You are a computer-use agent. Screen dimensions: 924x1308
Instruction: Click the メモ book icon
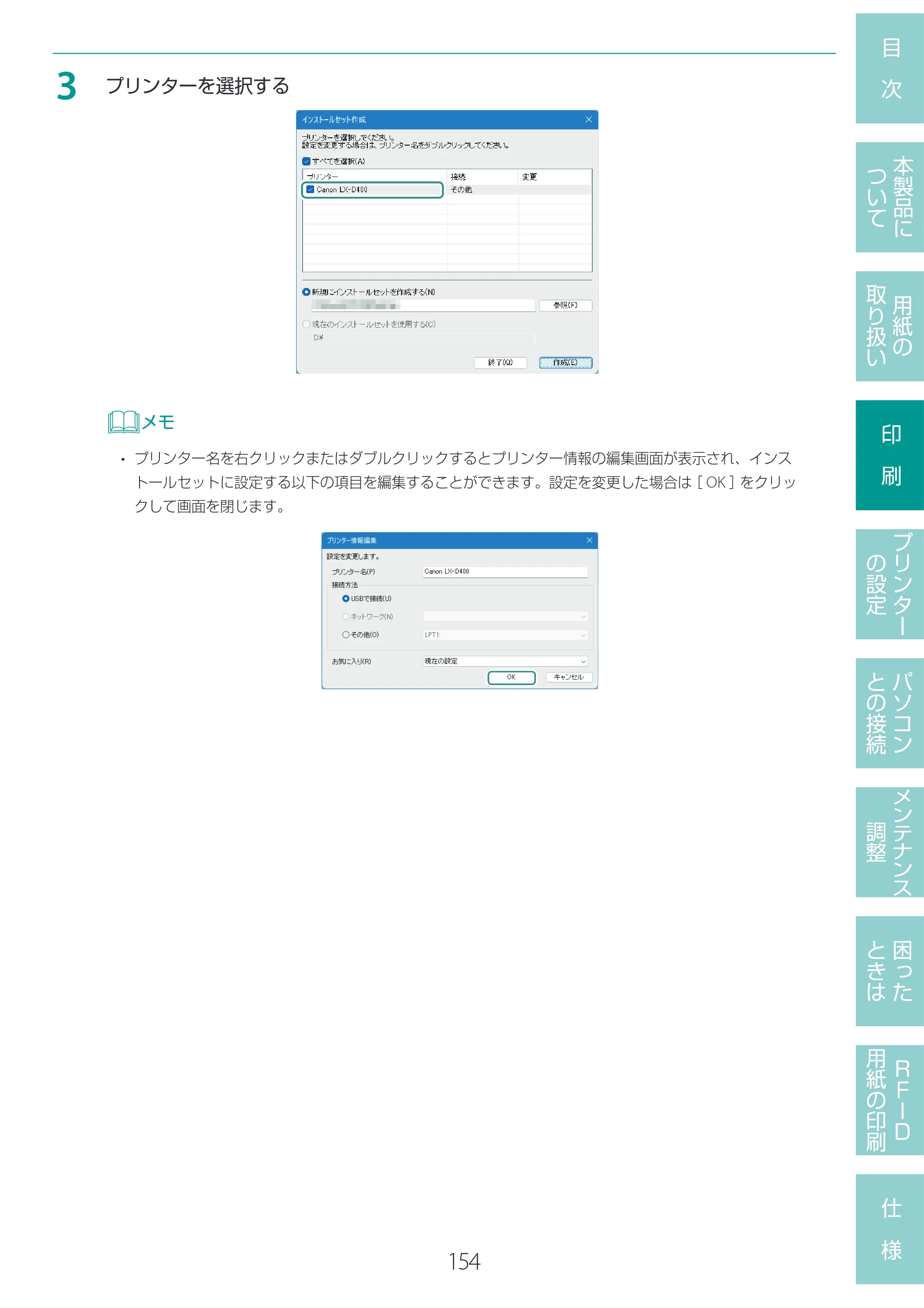(123, 422)
